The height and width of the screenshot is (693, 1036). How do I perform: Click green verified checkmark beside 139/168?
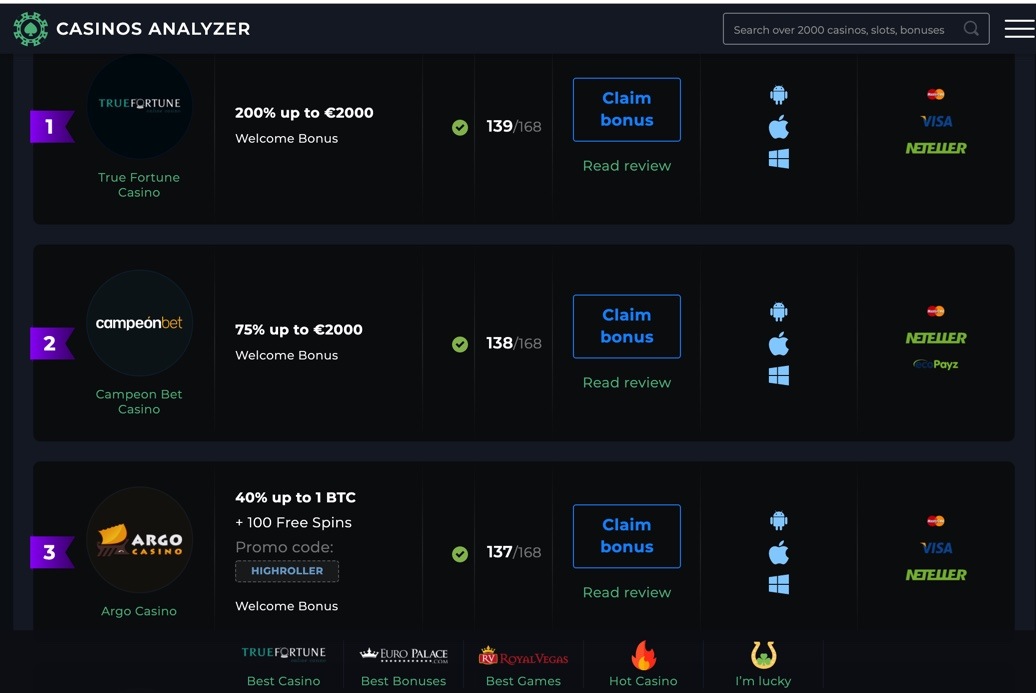coord(460,128)
